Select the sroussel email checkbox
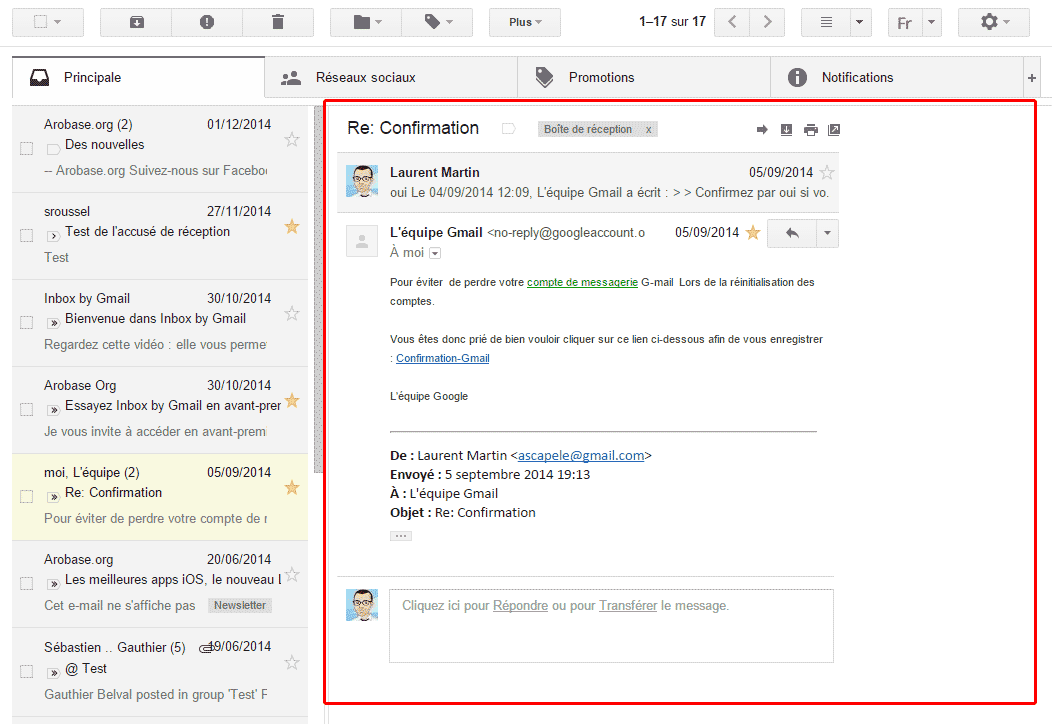1052x724 pixels. [27, 236]
